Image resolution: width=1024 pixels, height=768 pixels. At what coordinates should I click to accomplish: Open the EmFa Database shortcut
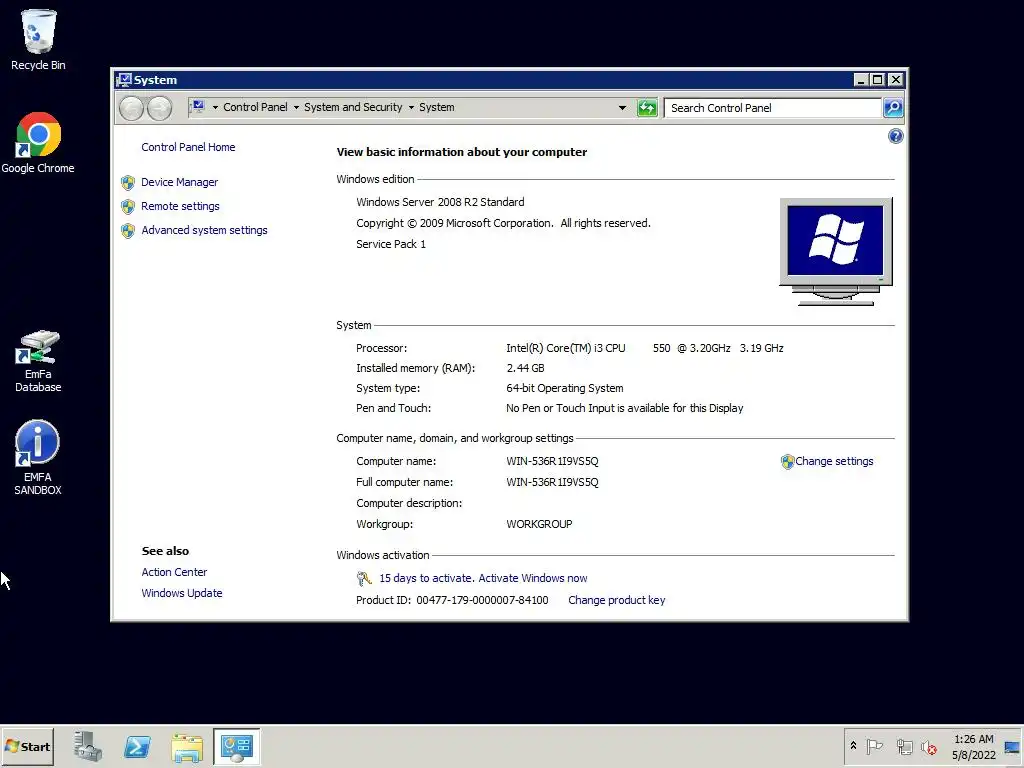(x=38, y=360)
